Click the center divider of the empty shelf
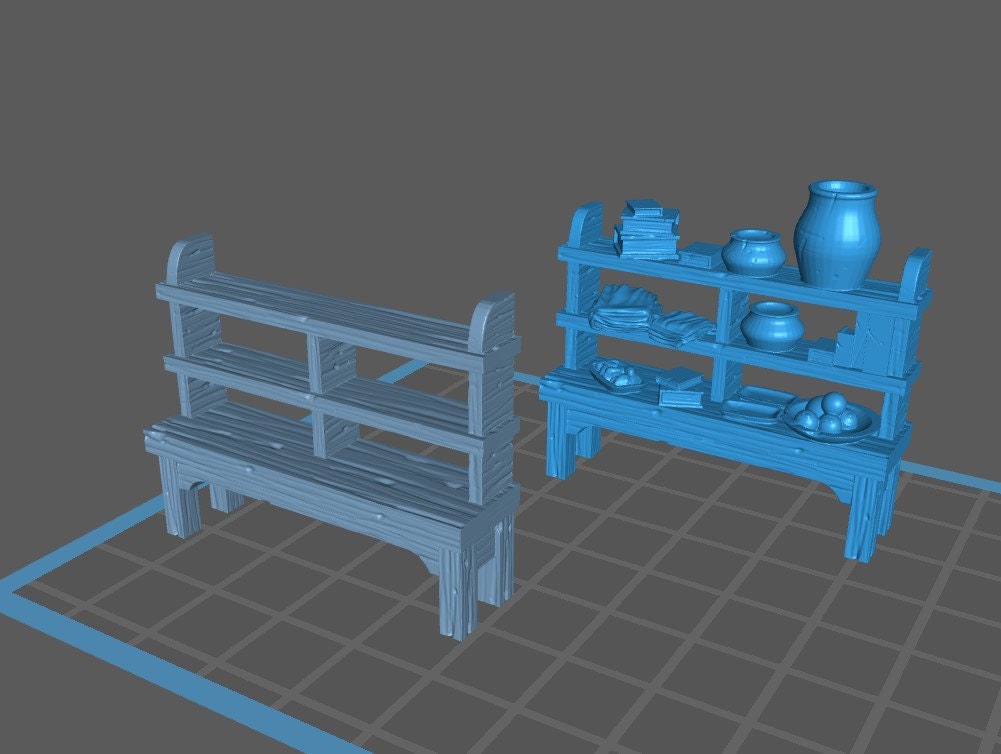Viewport: 1001px width, 754px height. coord(319,395)
